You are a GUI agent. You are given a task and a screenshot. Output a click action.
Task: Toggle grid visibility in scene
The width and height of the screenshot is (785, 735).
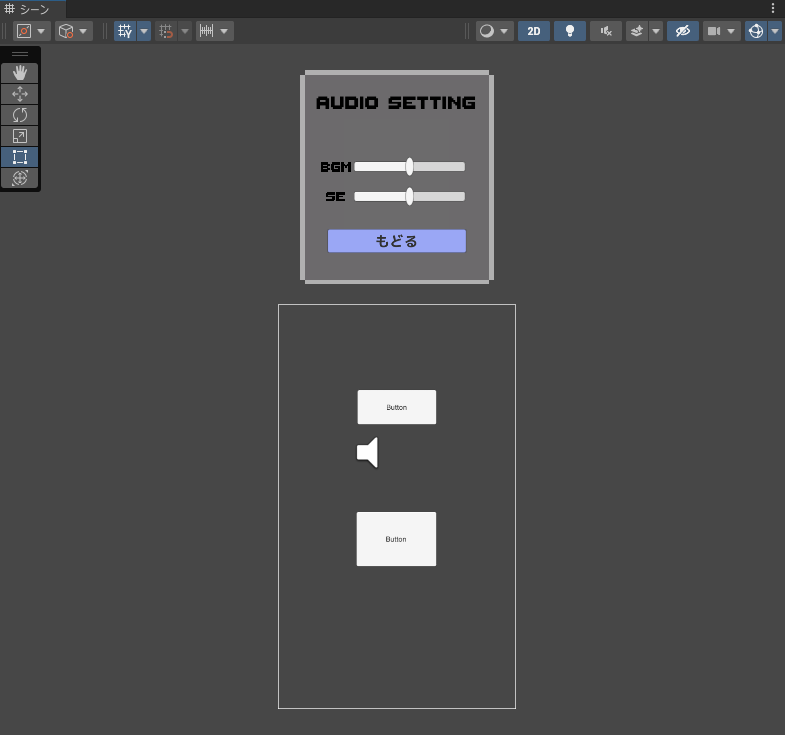(x=125, y=31)
